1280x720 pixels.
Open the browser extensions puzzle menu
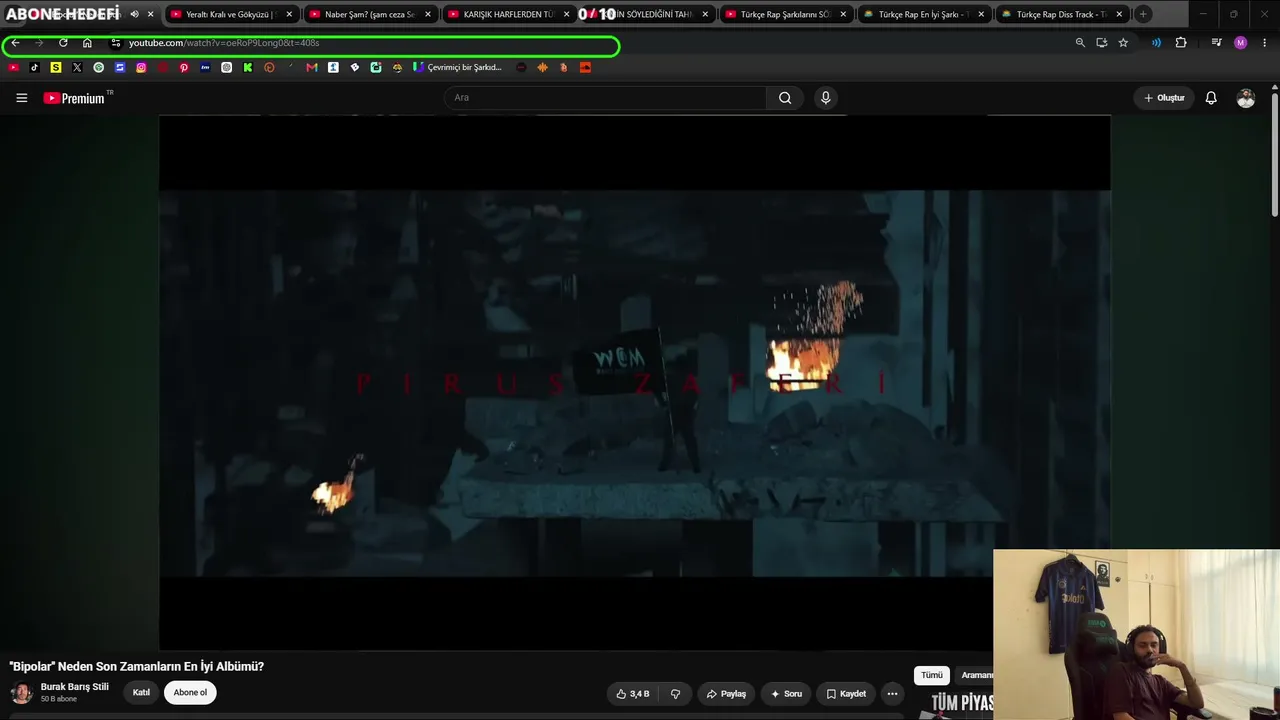point(1181,43)
